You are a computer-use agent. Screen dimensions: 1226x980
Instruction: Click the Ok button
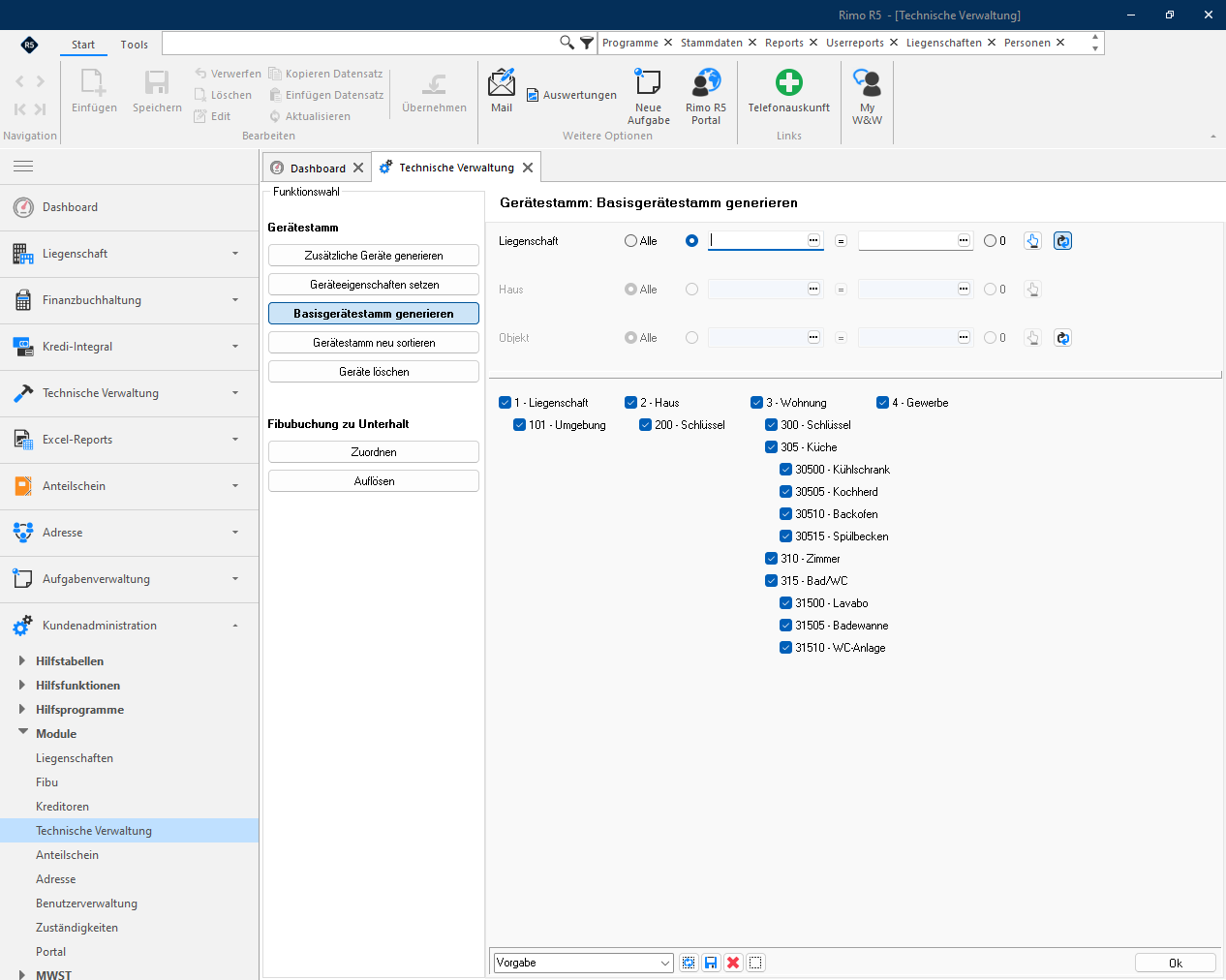(x=1176, y=963)
